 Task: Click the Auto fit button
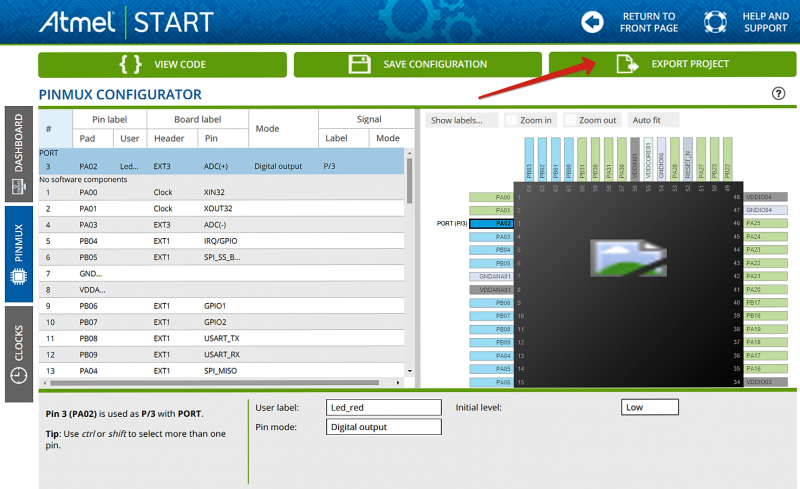pos(653,120)
